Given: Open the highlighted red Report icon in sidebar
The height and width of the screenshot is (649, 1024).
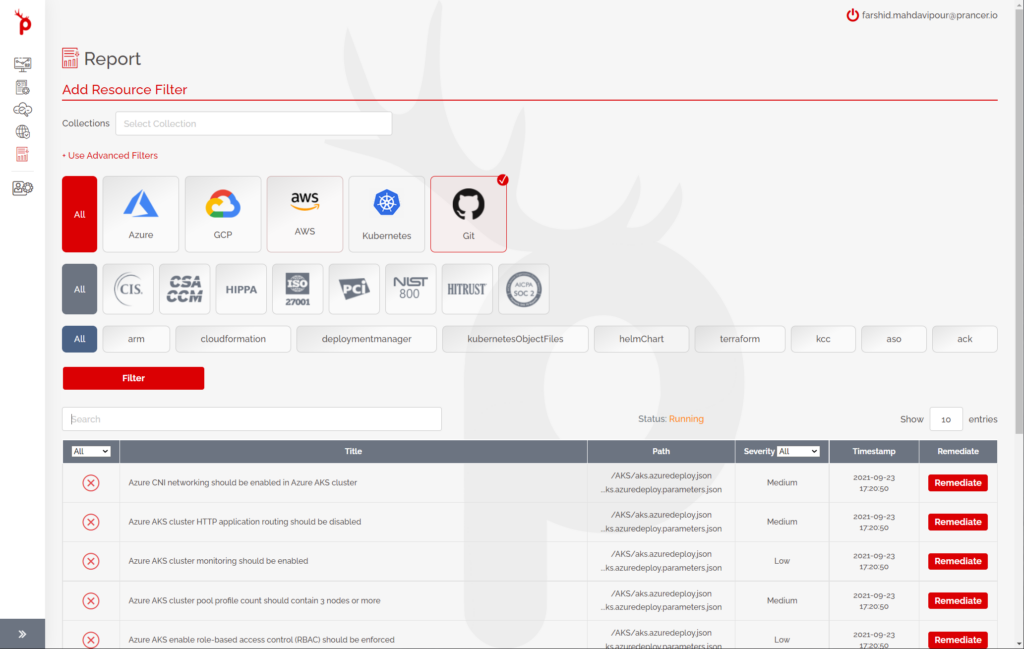Looking at the screenshot, I should [22, 155].
